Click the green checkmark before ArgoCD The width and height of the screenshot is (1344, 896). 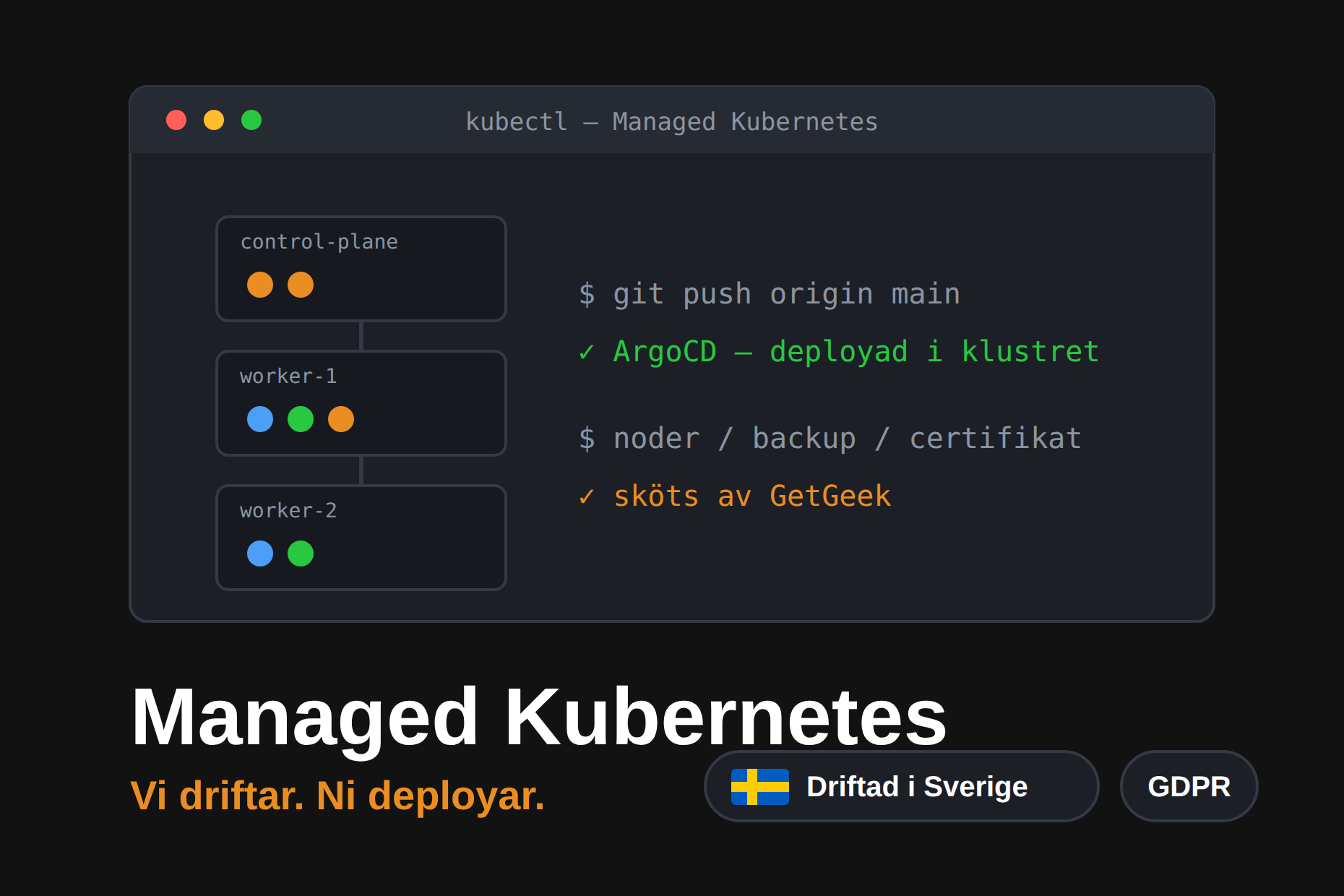pos(587,353)
